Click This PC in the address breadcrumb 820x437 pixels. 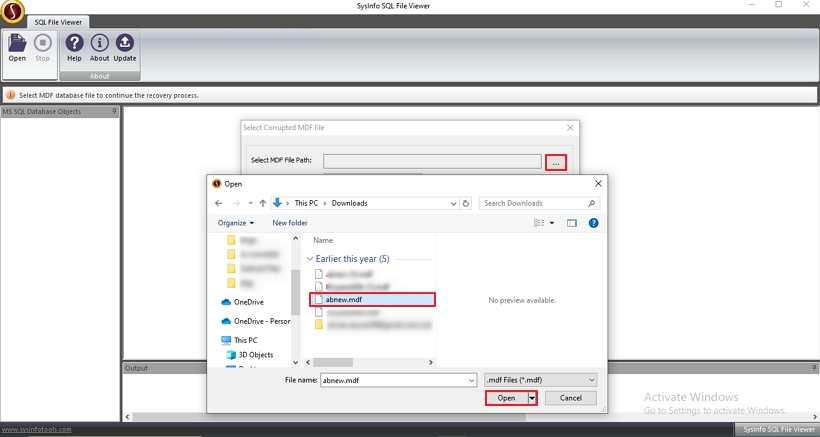[306, 203]
